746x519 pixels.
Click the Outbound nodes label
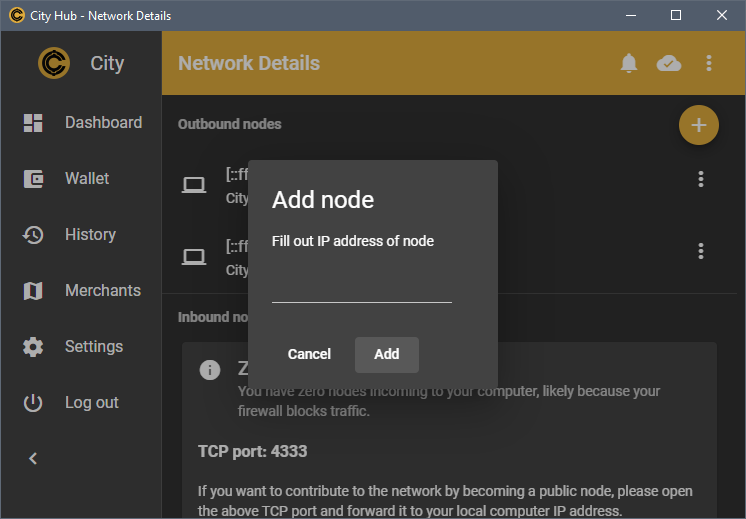[229, 124]
